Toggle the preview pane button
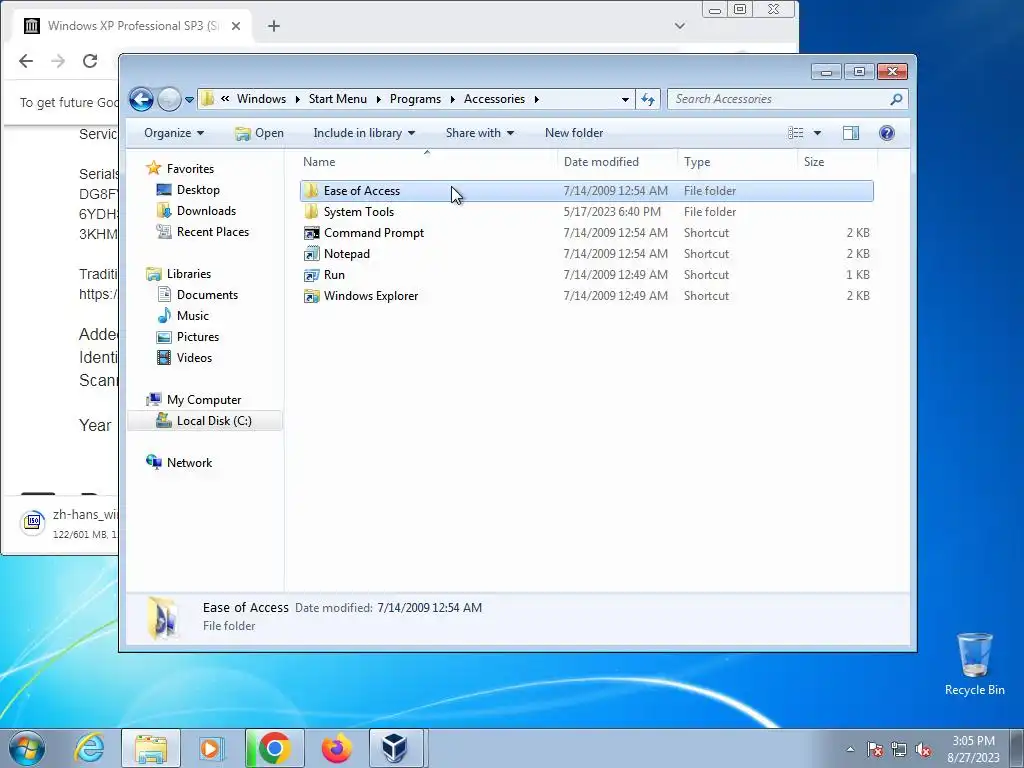The width and height of the screenshot is (1024, 768). pyautogui.click(x=851, y=133)
